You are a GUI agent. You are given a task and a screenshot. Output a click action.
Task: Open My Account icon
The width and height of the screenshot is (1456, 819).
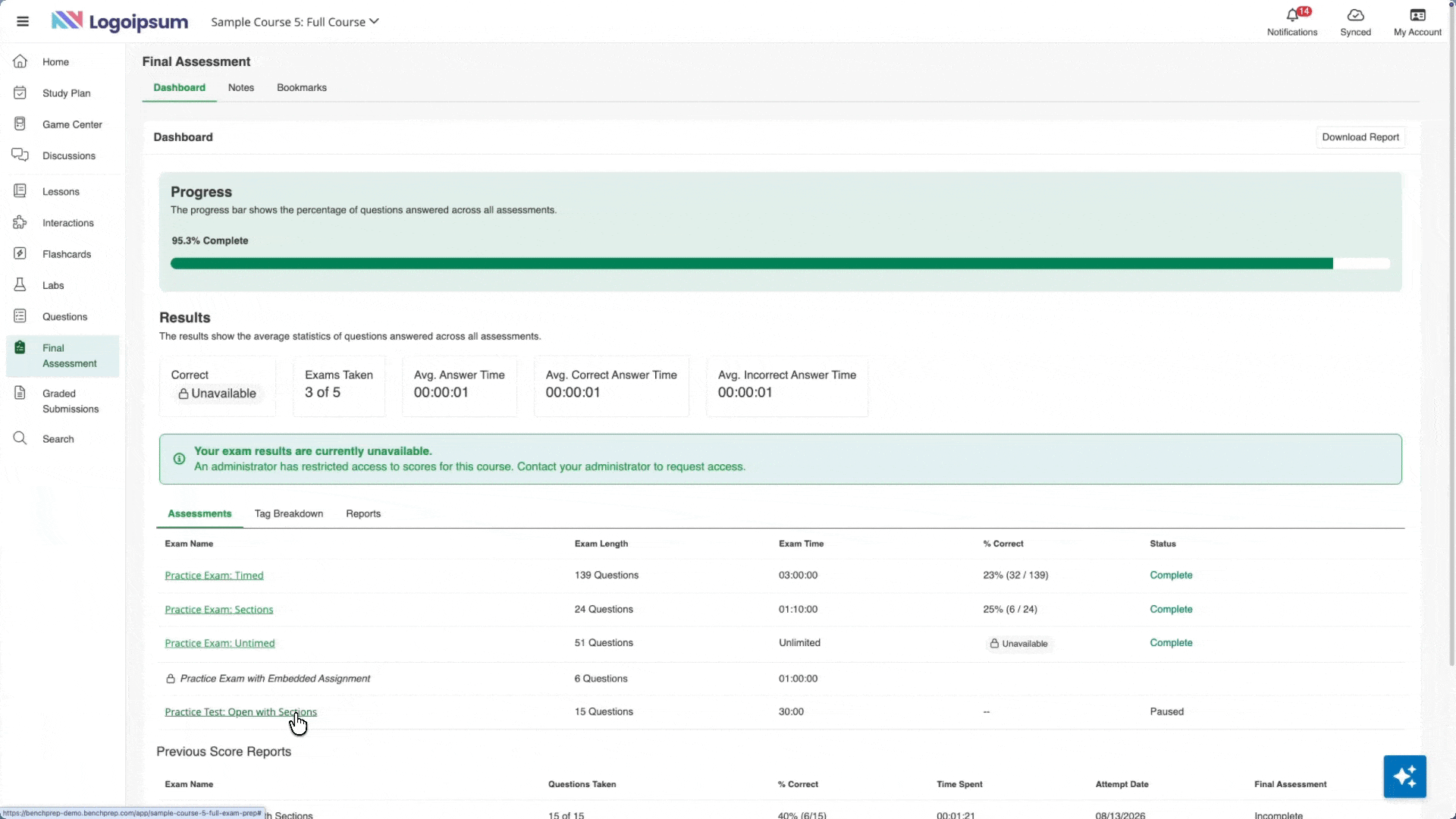point(1417,15)
